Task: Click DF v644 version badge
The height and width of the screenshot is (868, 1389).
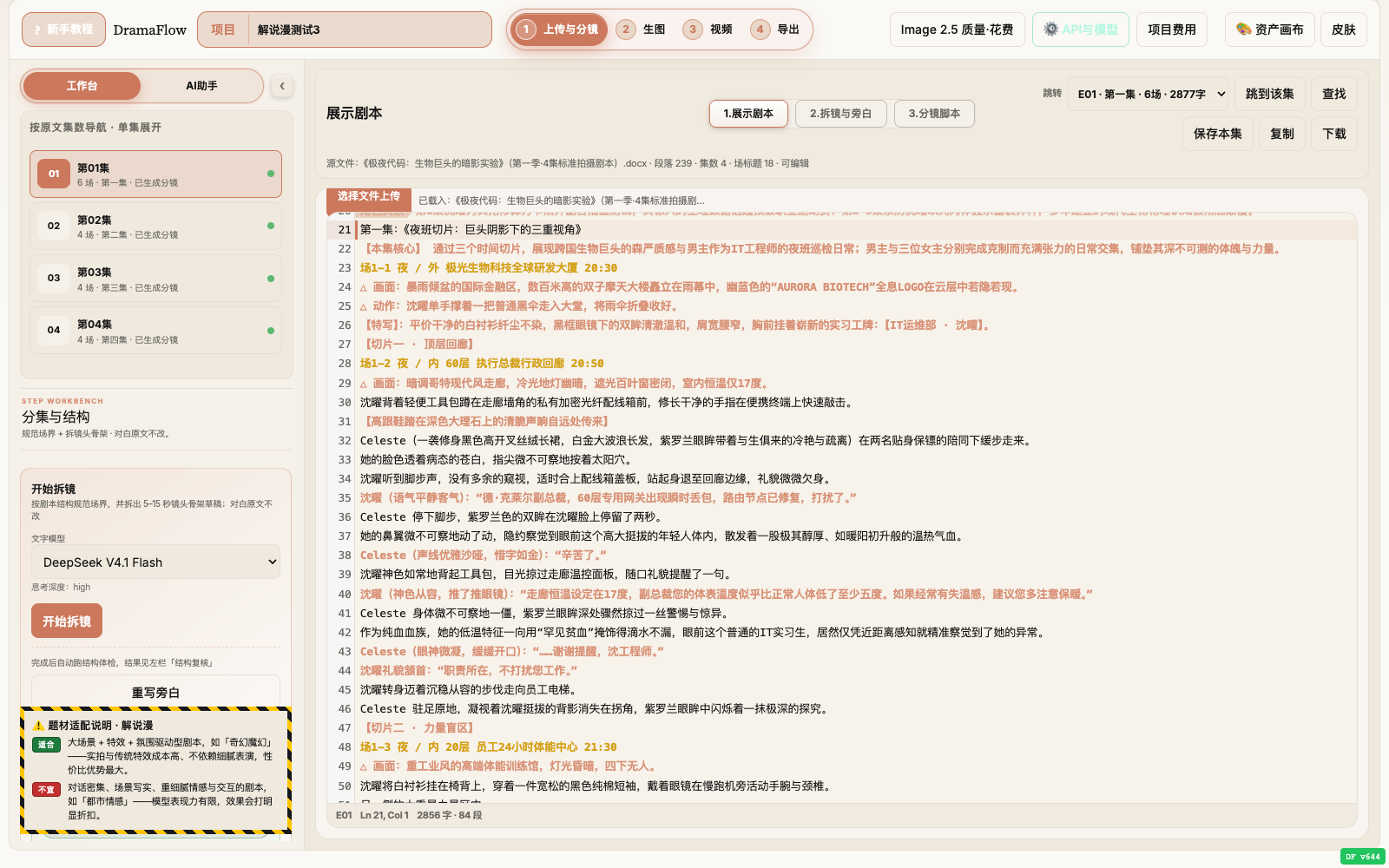Action: tap(1363, 857)
